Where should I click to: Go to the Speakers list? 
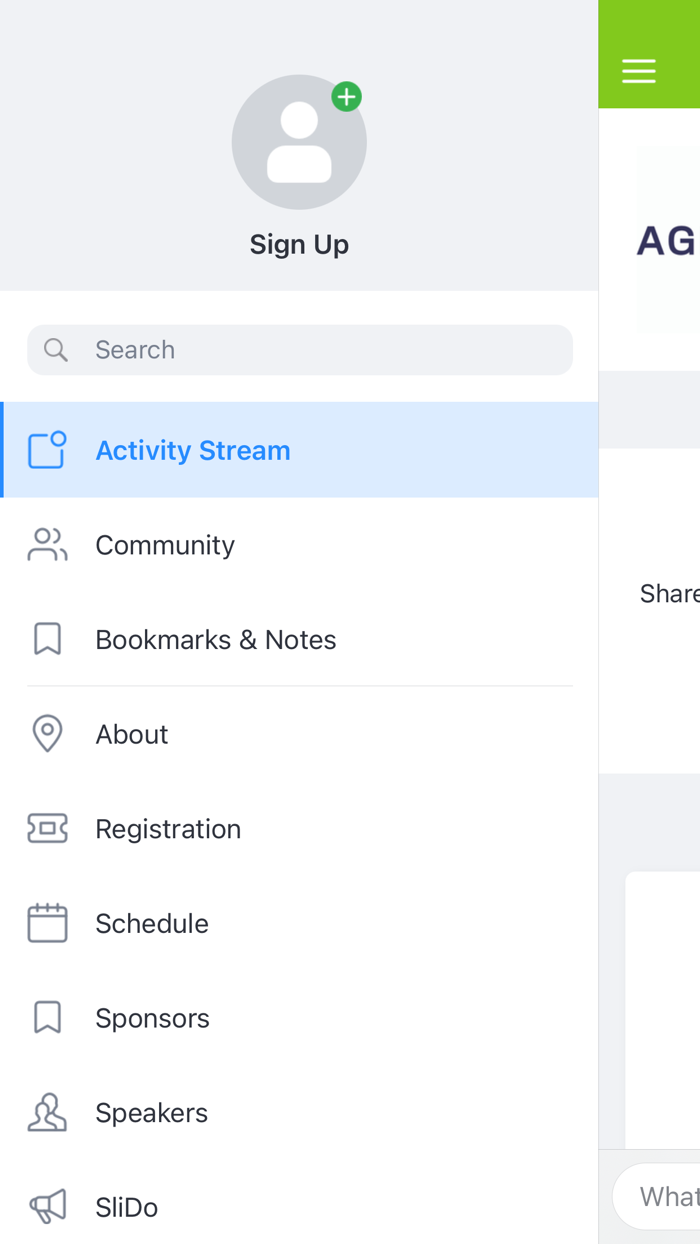(151, 1112)
